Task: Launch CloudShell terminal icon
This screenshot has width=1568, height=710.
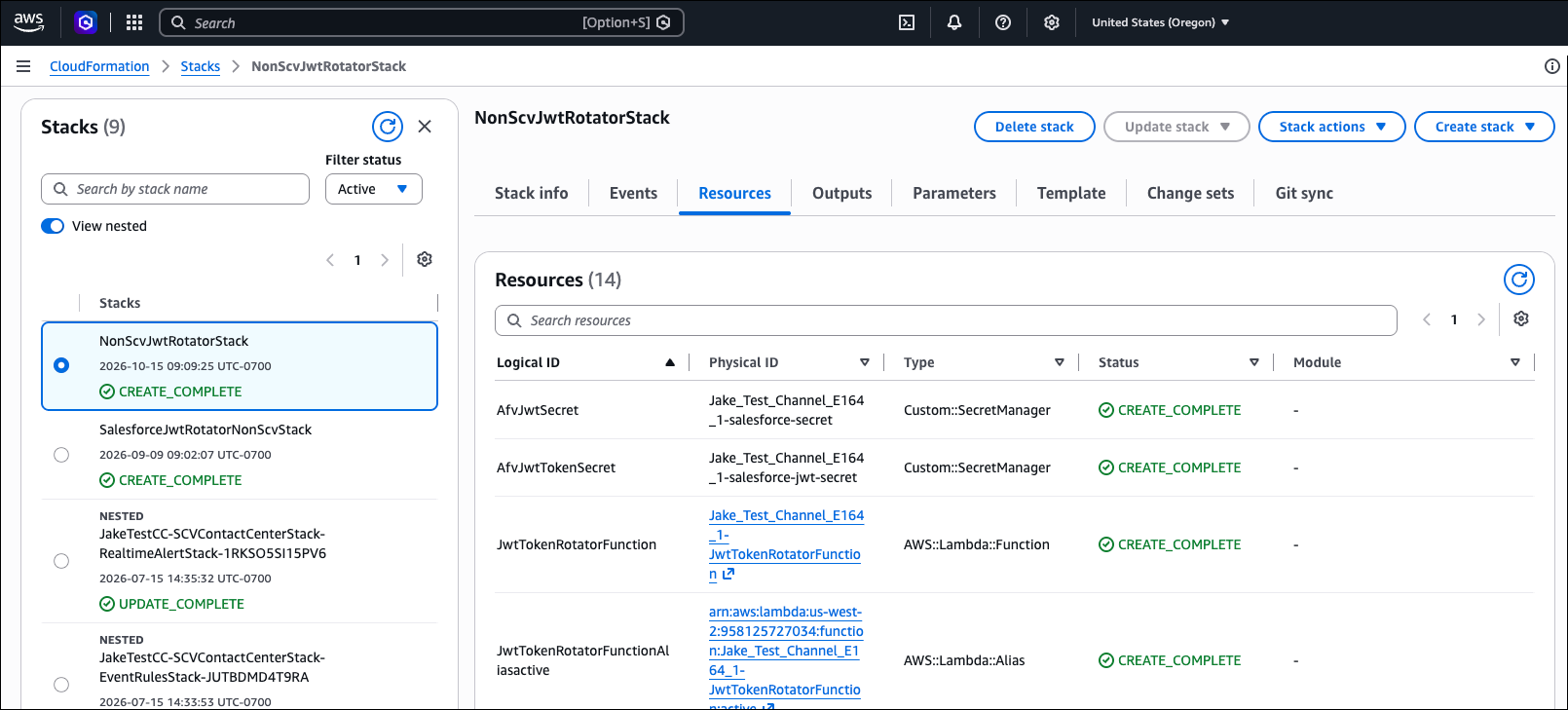Action: [x=907, y=22]
